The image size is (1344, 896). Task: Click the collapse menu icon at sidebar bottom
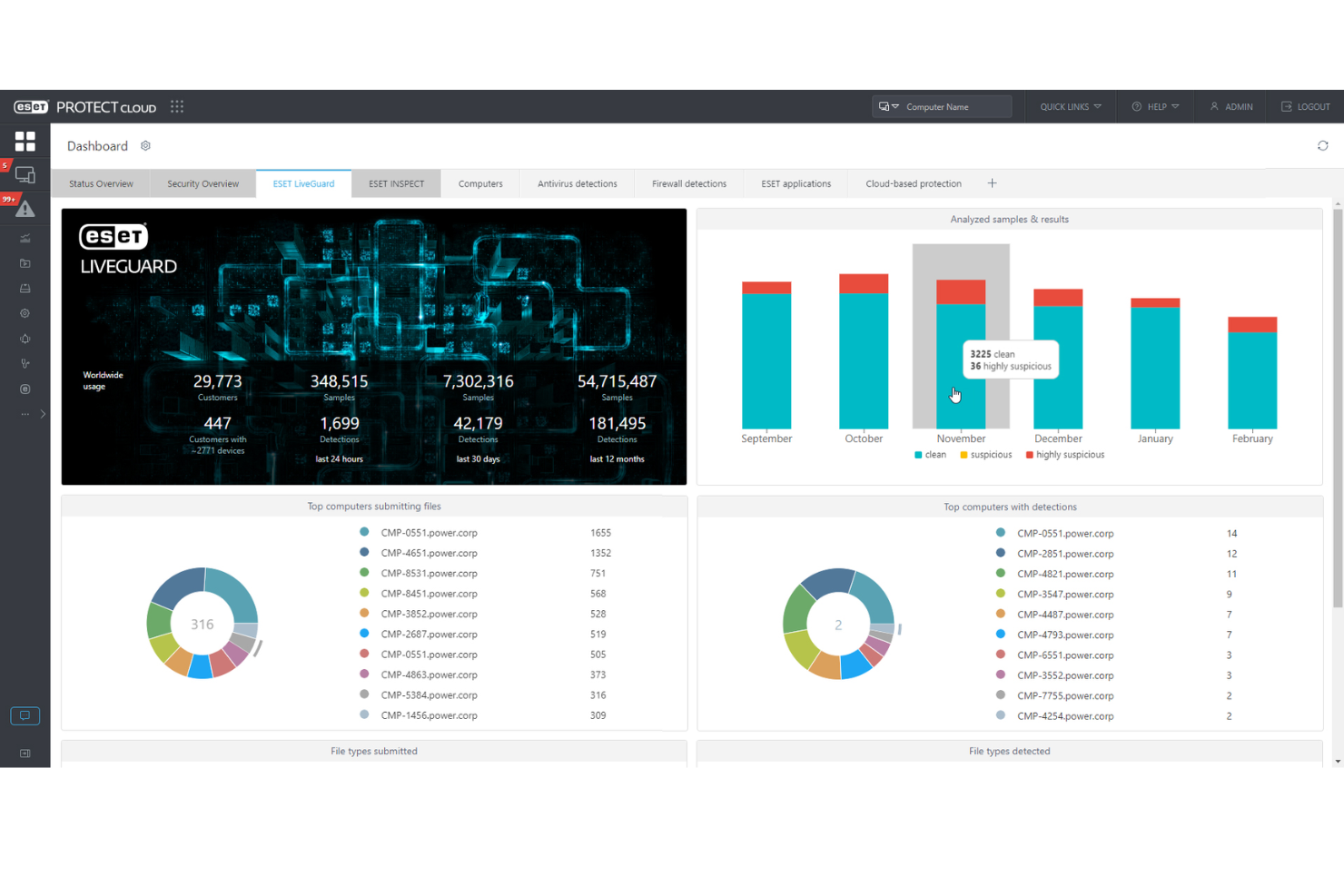coord(25,753)
